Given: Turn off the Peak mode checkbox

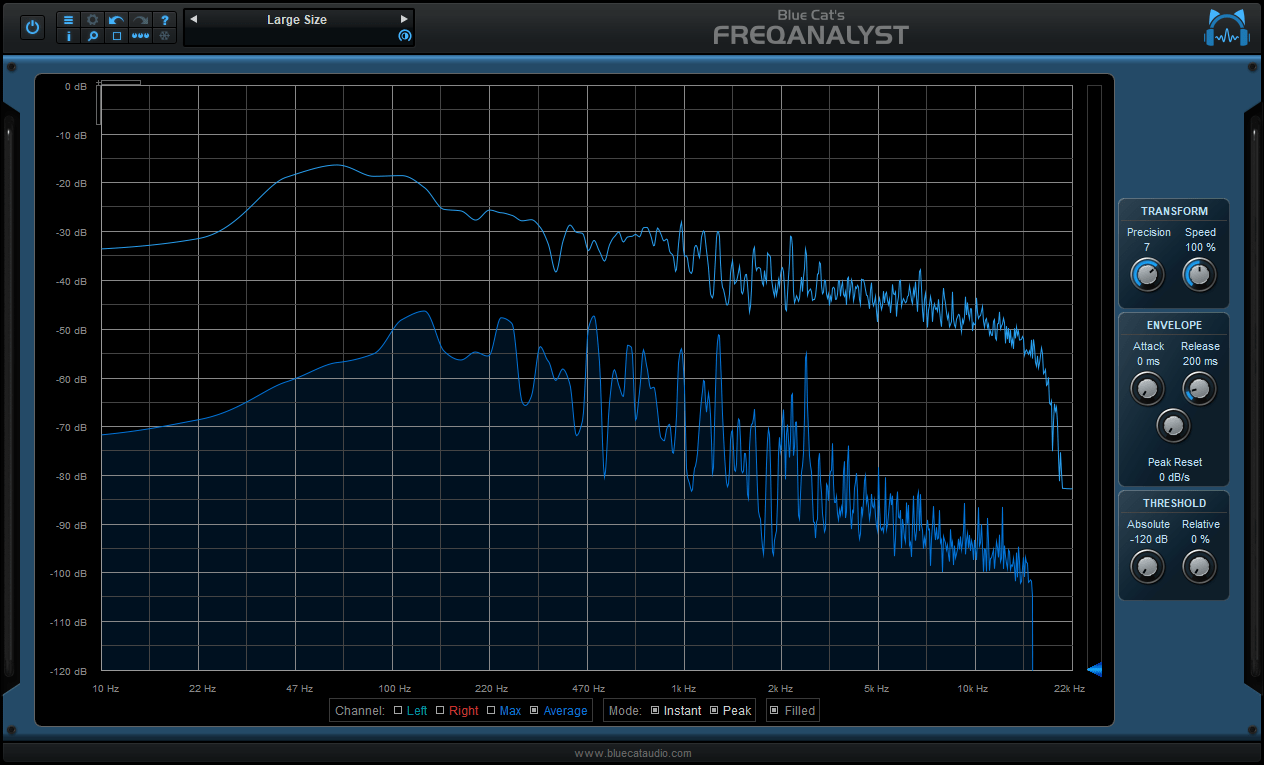Looking at the screenshot, I should pos(714,711).
